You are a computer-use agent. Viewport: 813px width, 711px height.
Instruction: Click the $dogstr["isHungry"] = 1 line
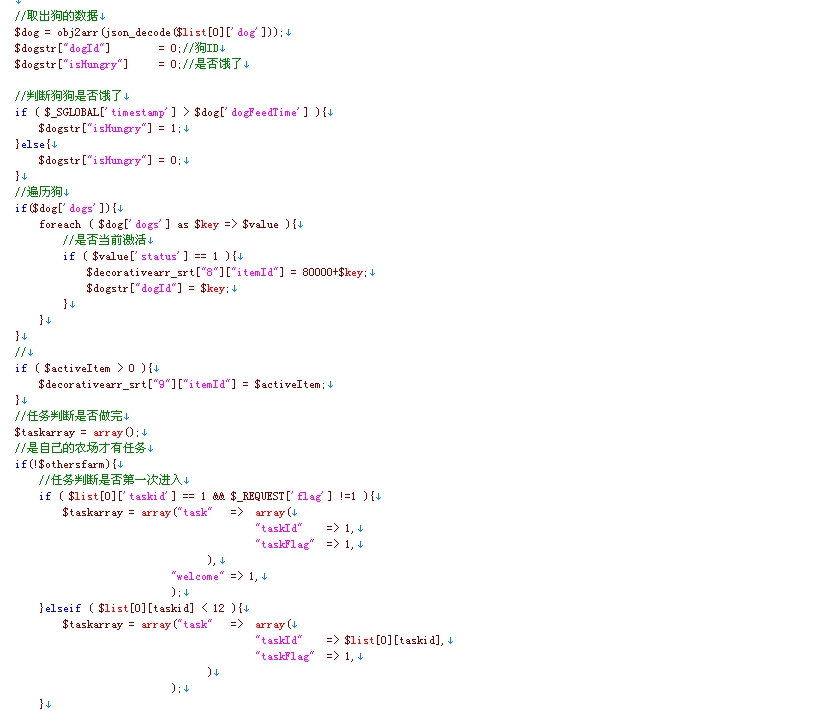point(114,128)
